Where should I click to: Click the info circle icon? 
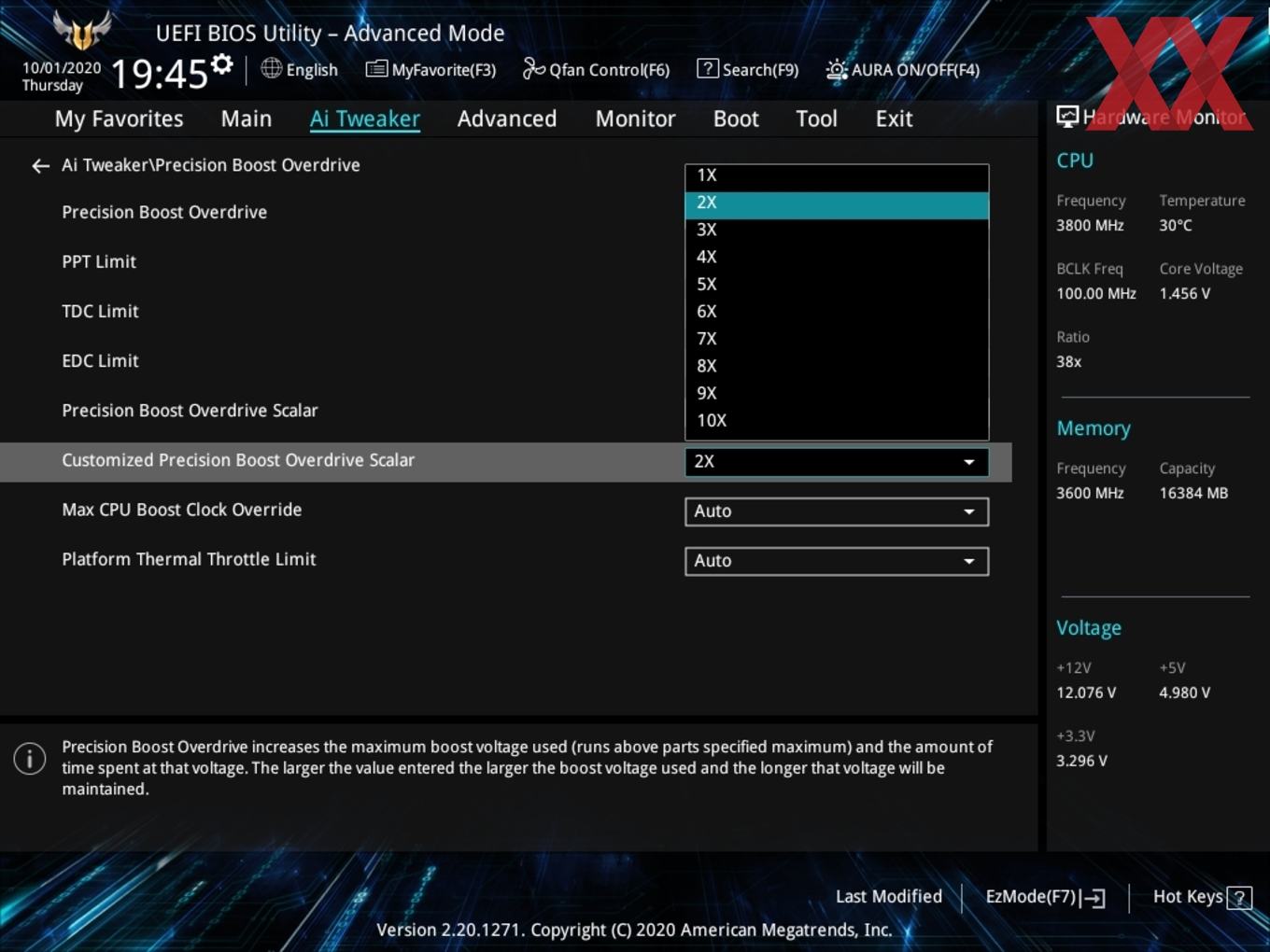(x=30, y=758)
